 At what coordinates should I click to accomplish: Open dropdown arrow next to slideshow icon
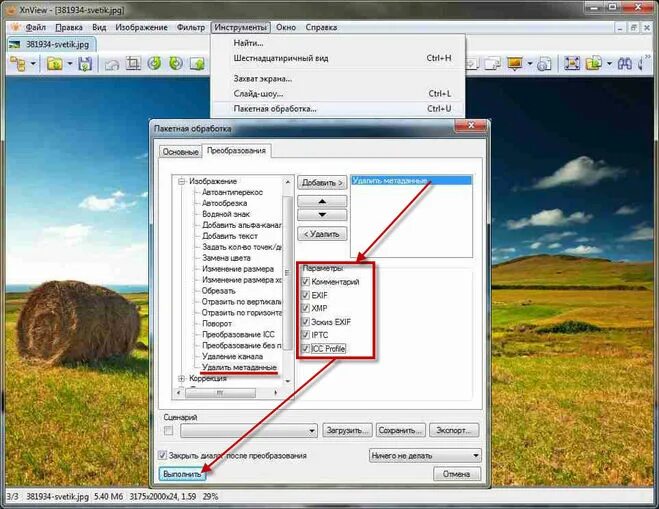point(530,64)
